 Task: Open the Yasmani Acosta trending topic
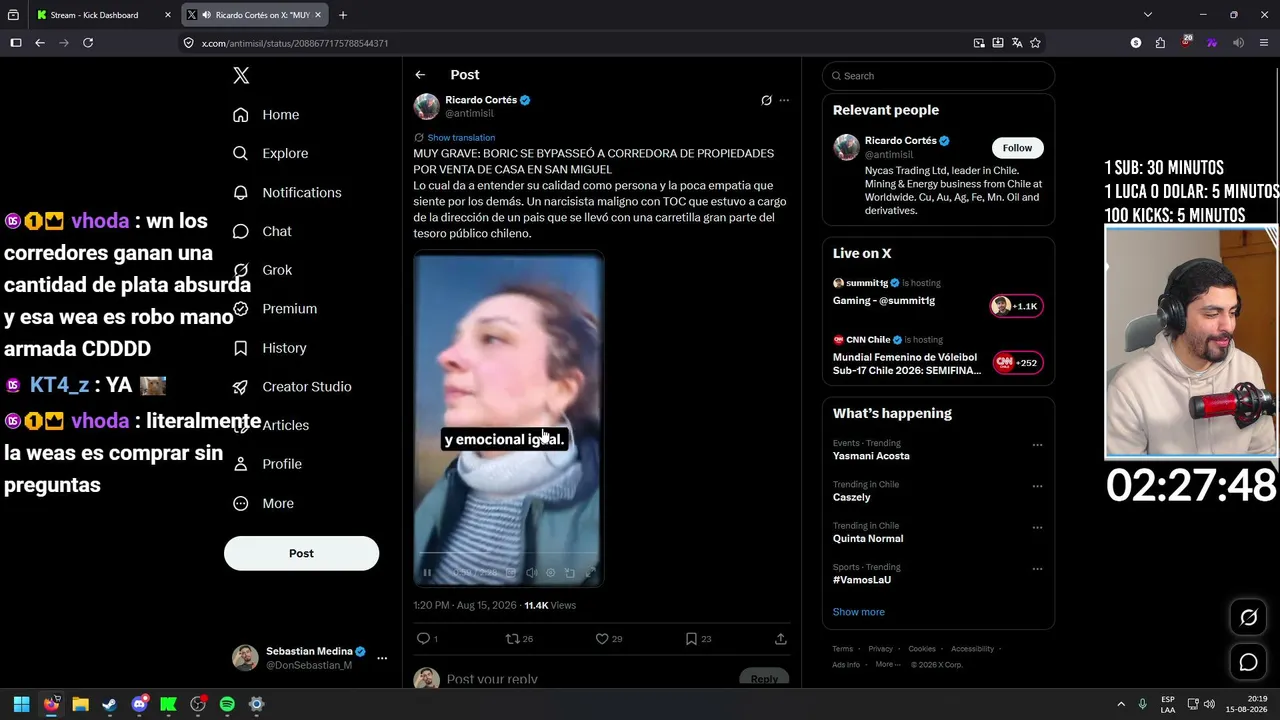(871, 456)
